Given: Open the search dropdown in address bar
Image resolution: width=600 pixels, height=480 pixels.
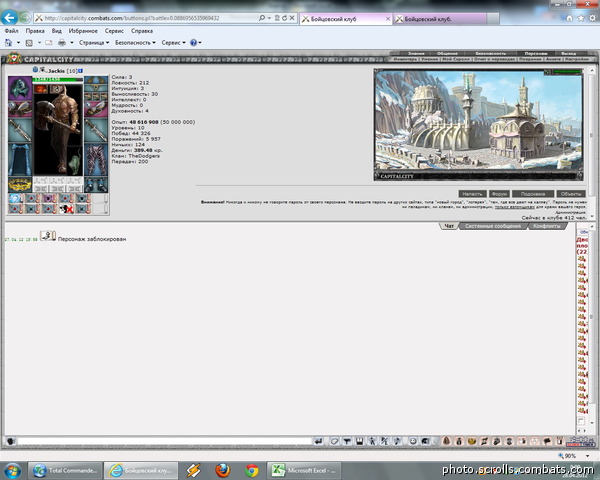Looking at the screenshot, I should [269, 18].
